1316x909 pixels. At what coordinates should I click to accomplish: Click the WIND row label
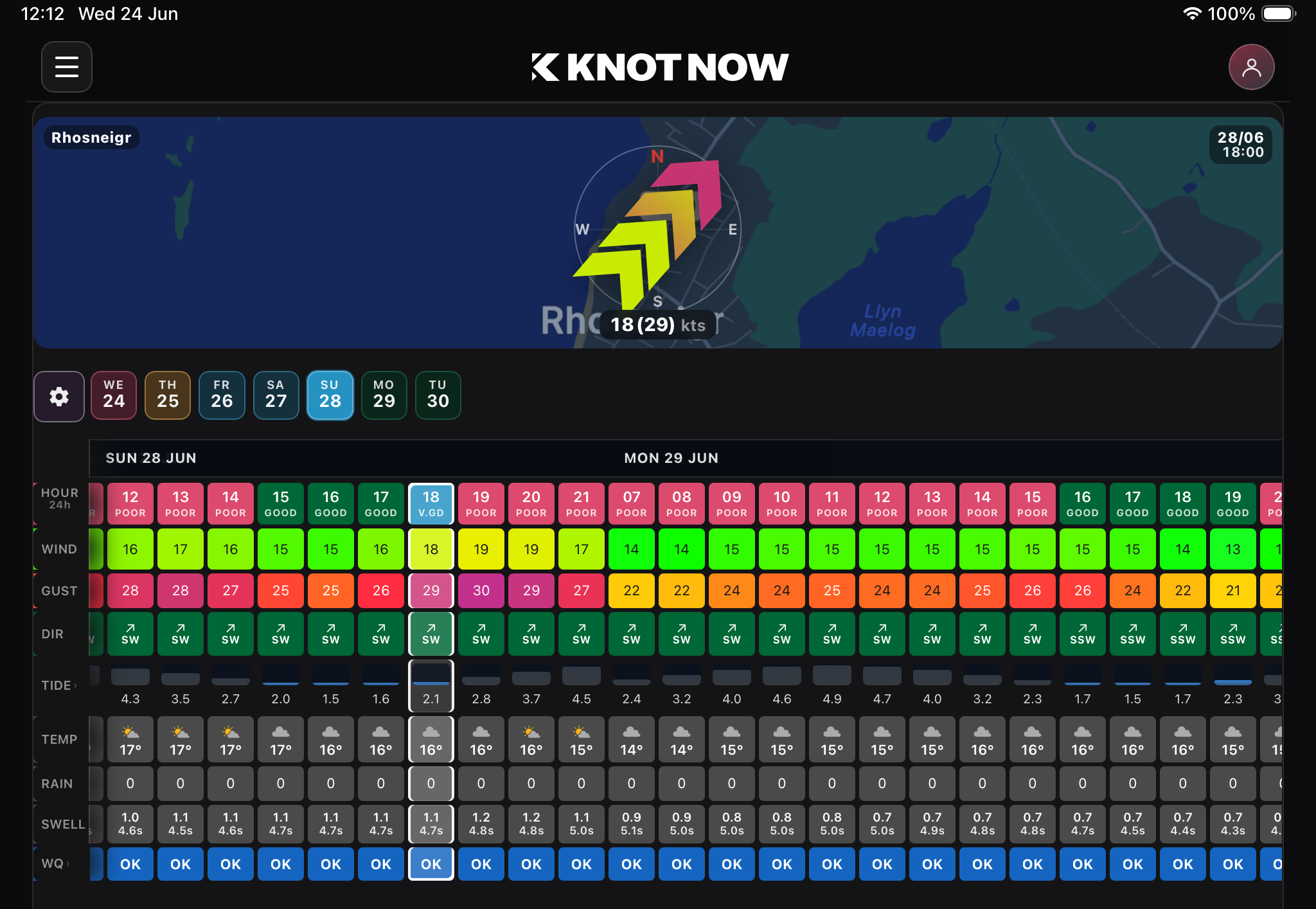coord(59,549)
